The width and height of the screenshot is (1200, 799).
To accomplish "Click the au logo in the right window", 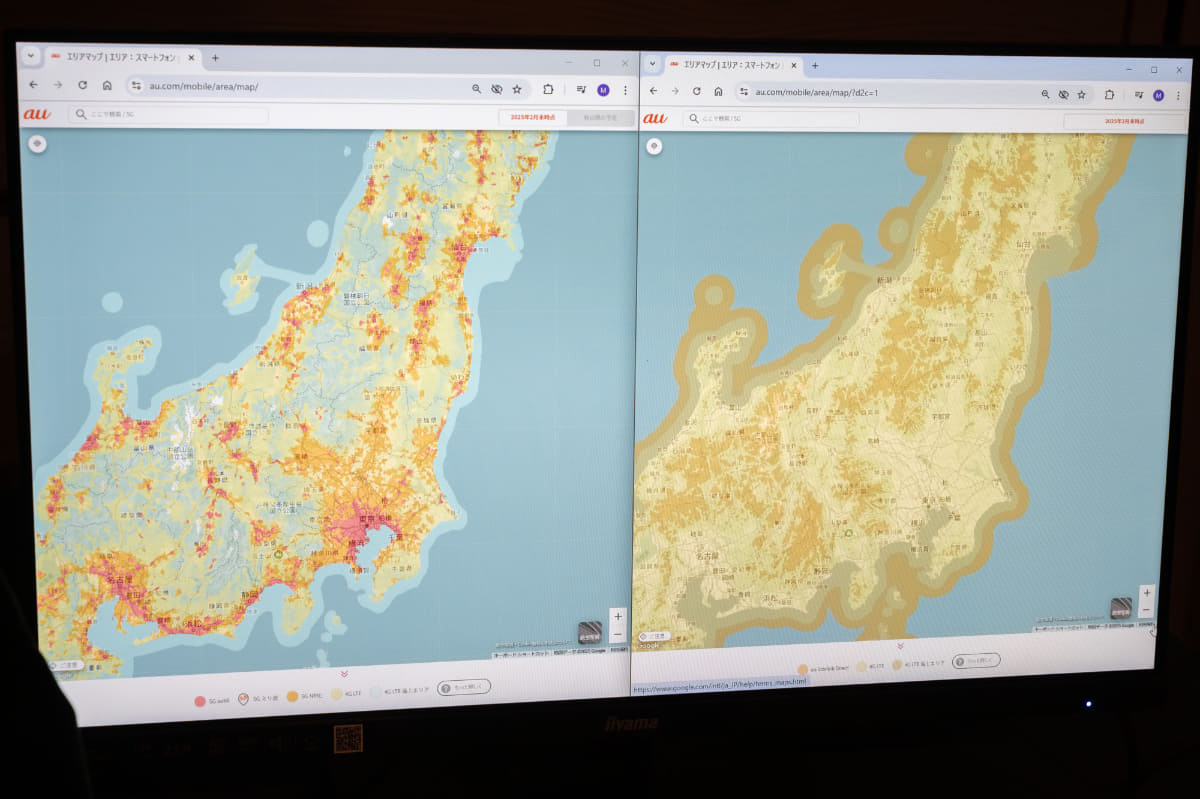I will point(655,118).
